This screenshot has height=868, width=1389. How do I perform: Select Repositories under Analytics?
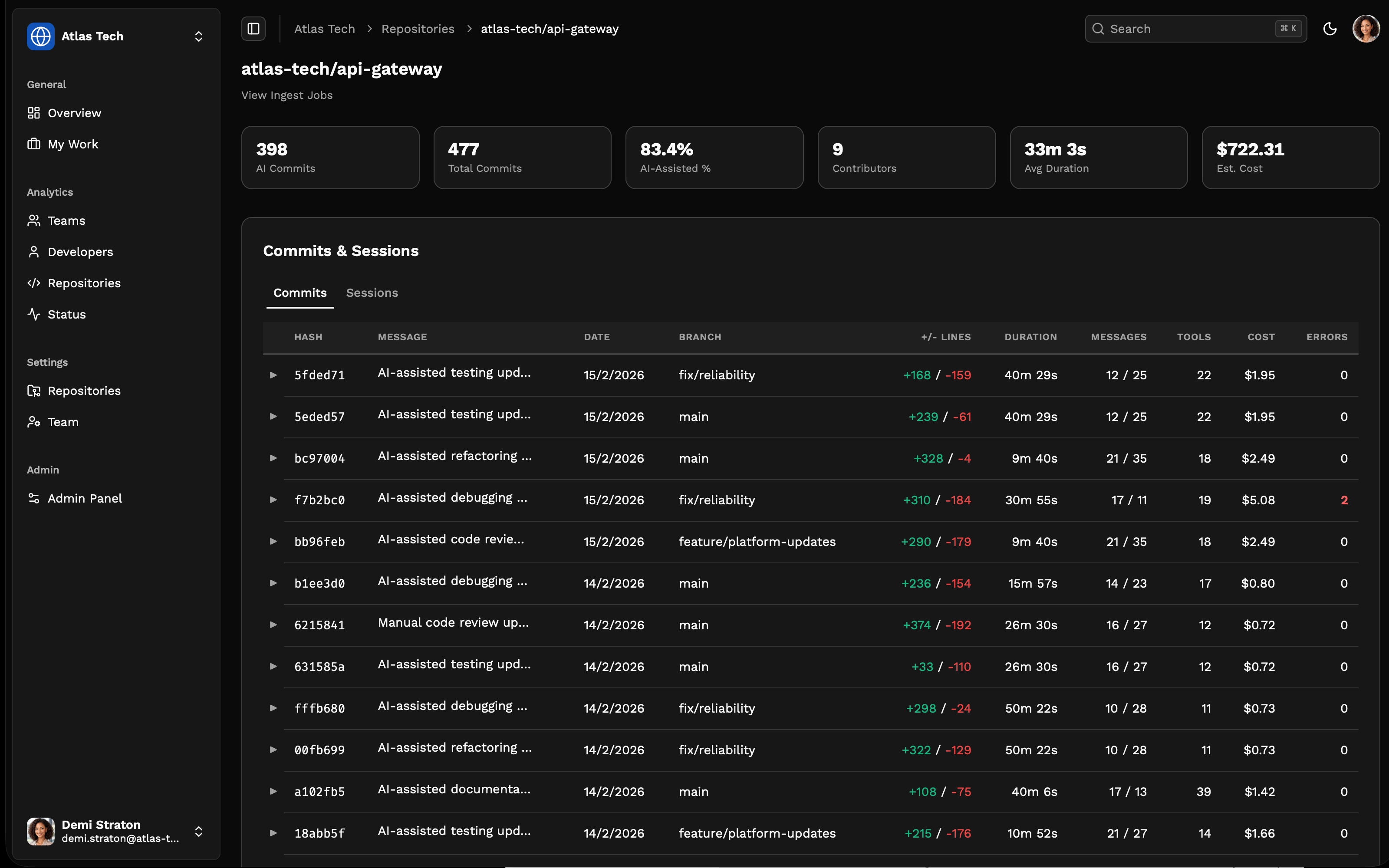click(84, 283)
